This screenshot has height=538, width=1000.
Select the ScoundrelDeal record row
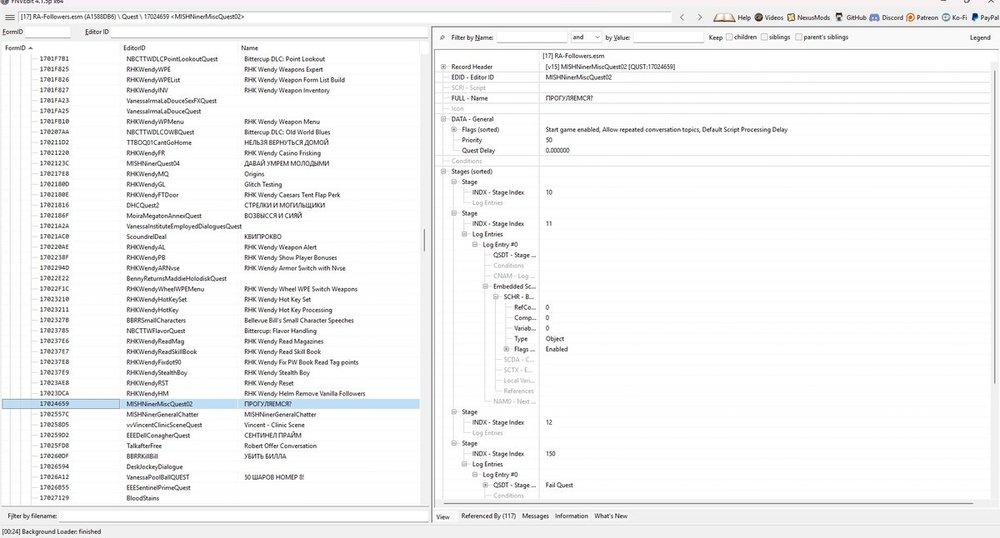pyautogui.click(x=210, y=236)
